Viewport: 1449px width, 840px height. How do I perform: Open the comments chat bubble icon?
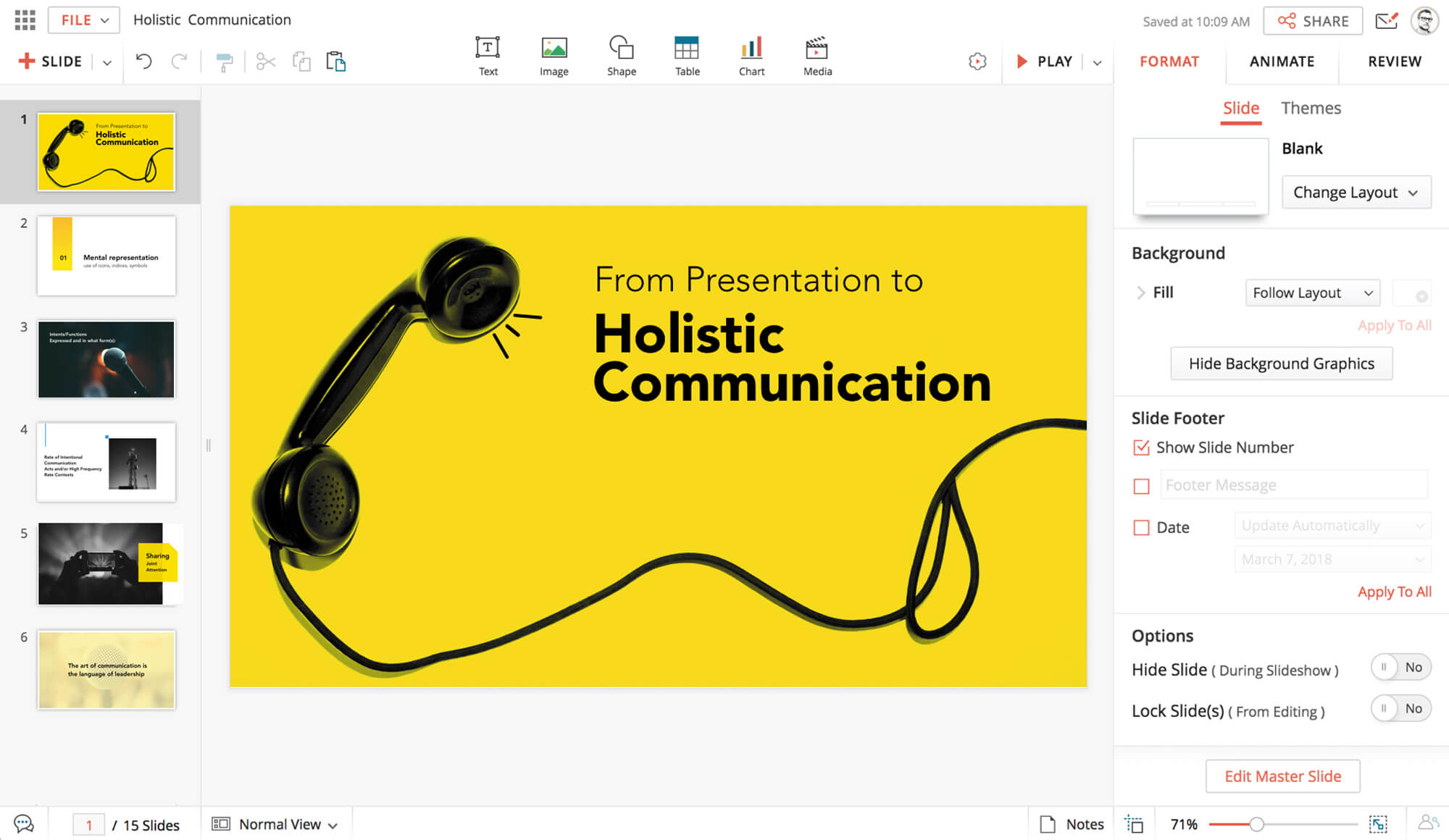pos(23,824)
